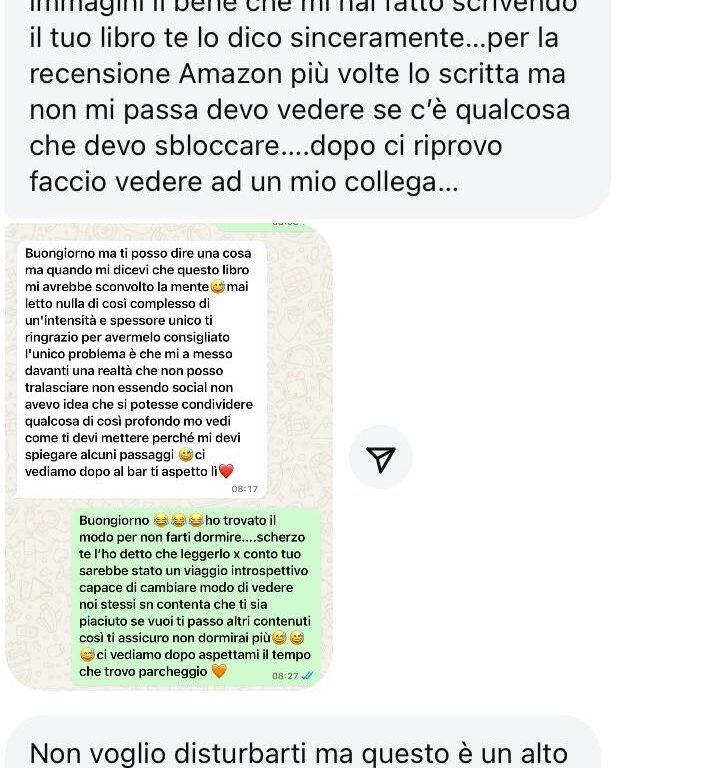Click the sweat-smile emoji after la mente
721x768 pixels.
click(218, 287)
